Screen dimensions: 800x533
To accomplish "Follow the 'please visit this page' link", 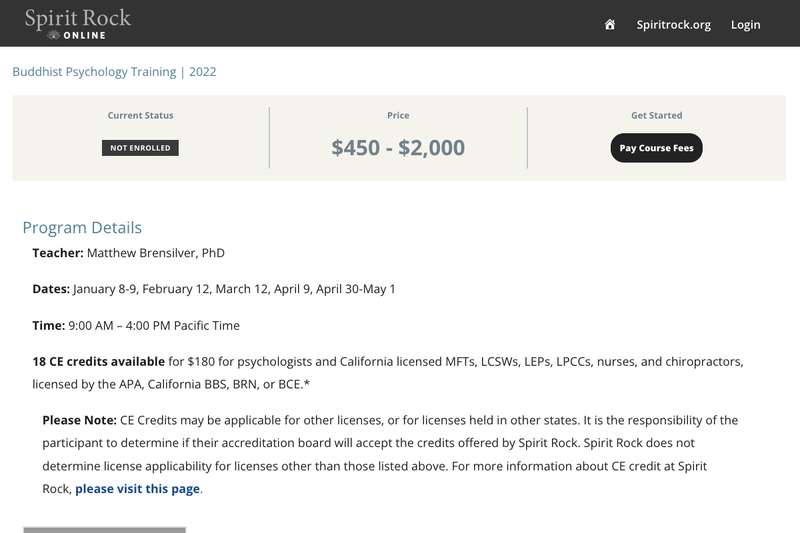I will pyautogui.click(x=137, y=489).
